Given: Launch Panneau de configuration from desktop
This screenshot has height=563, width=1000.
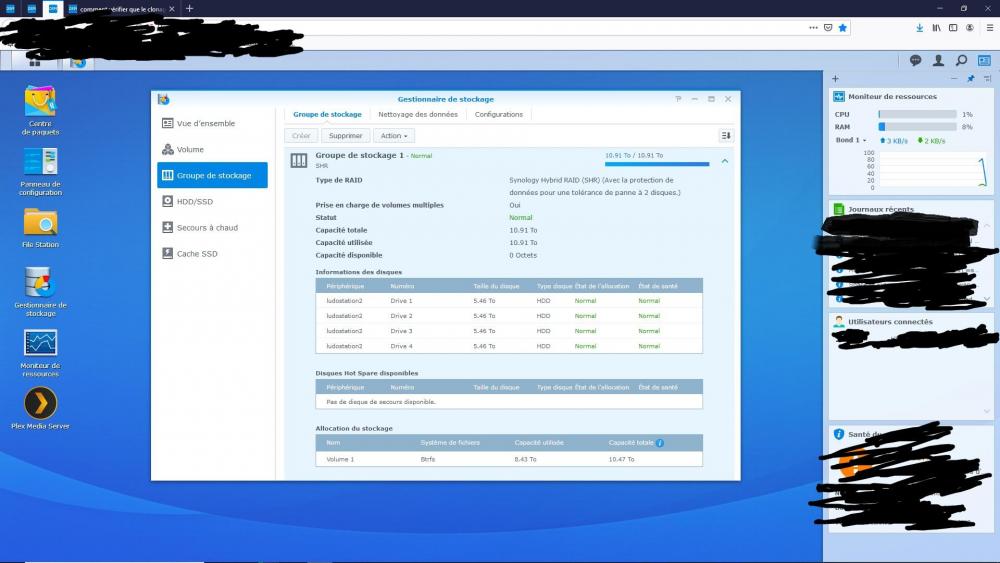Looking at the screenshot, I should pyautogui.click(x=40, y=161).
